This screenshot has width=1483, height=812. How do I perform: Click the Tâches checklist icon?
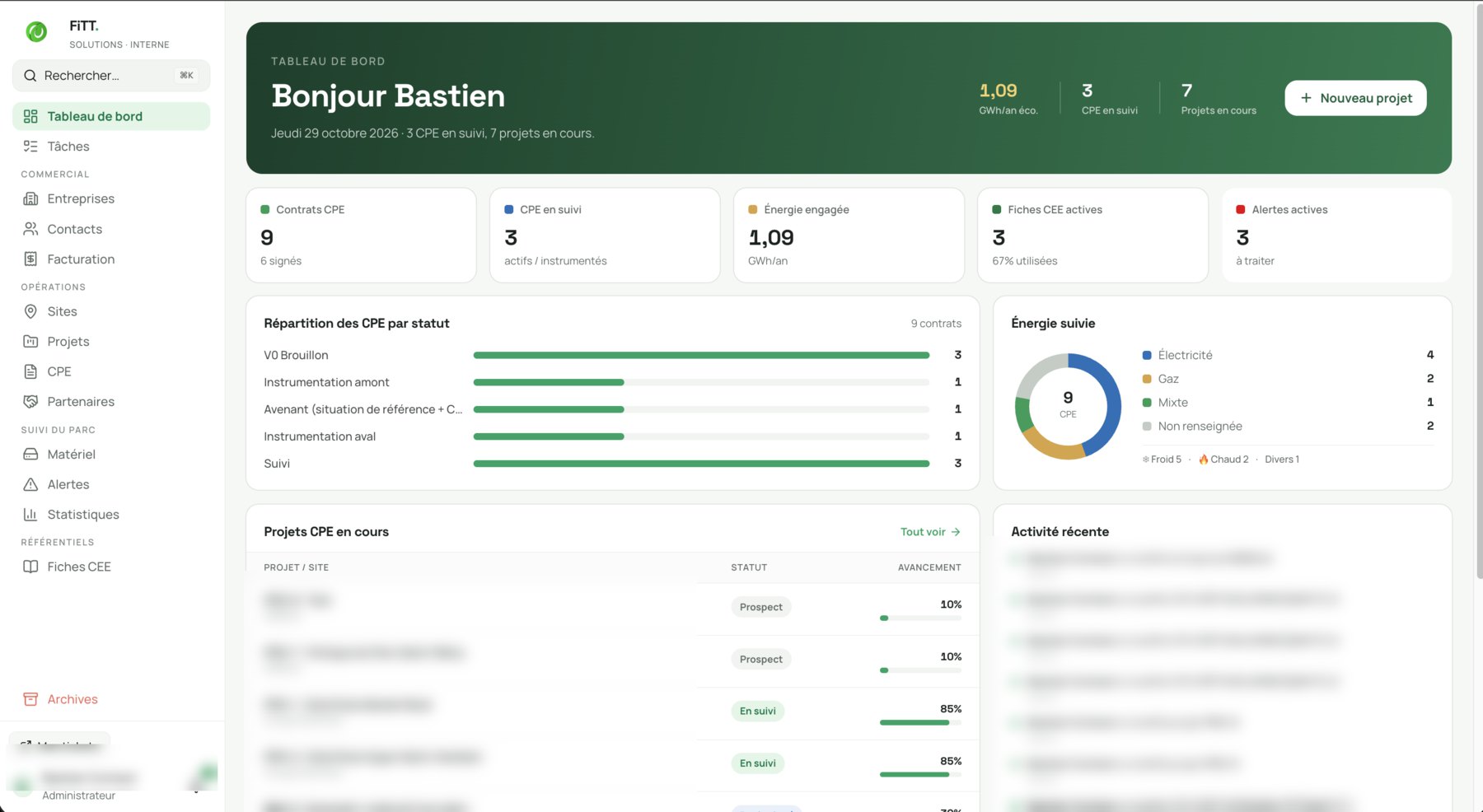pyautogui.click(x=30, y=147)
